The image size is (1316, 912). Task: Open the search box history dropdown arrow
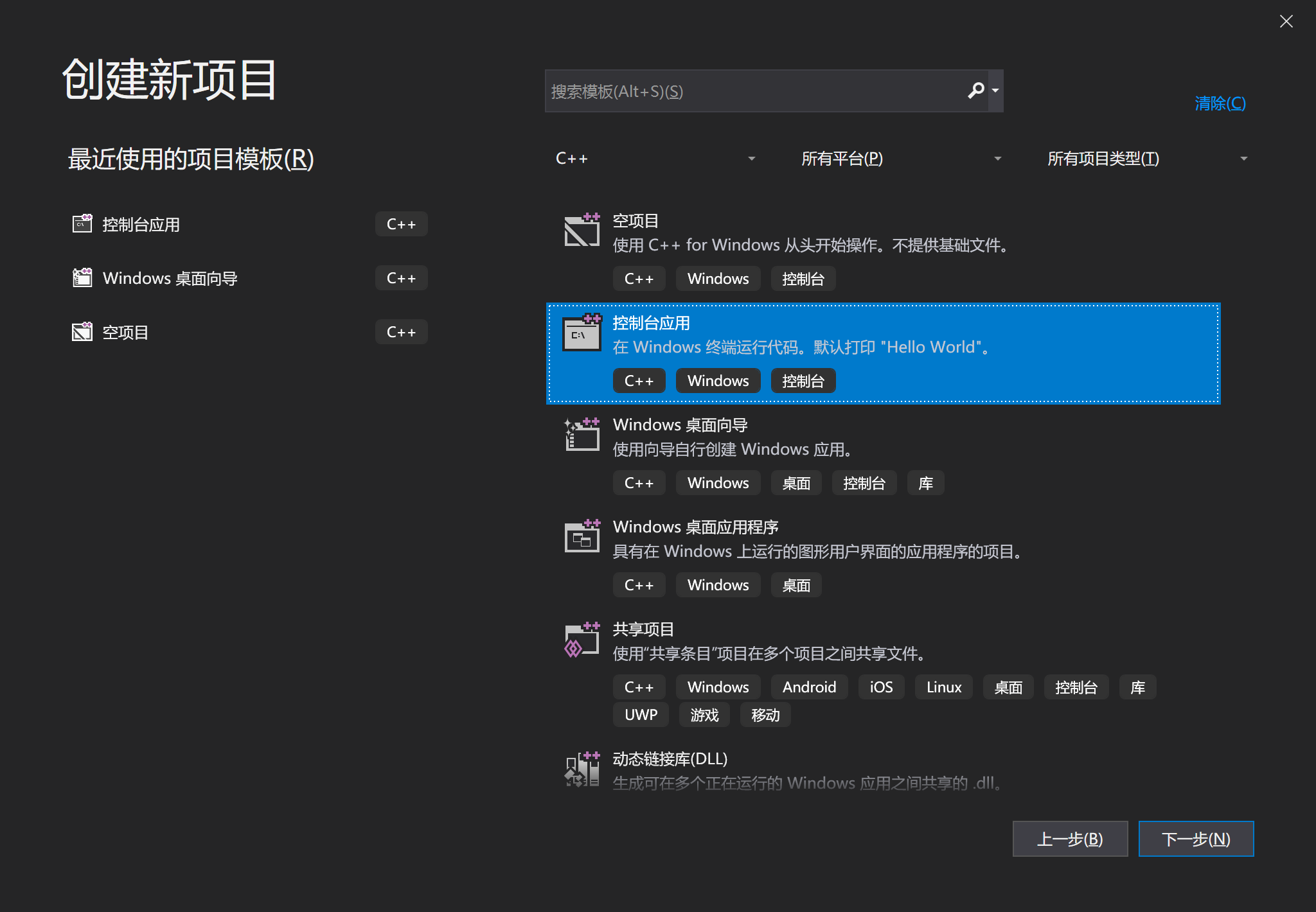[995, 91]
